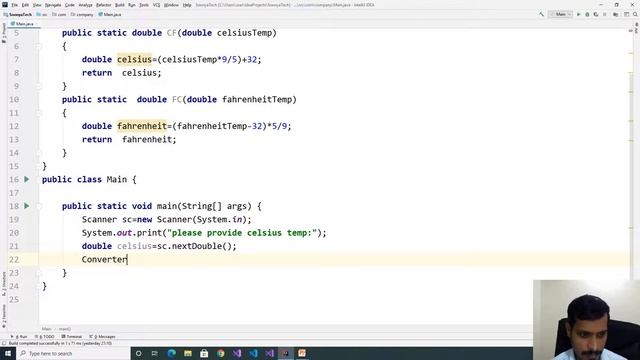The width and height of the screenshot is (640, 360).
Task: Place cursor after Converter on line 22
Action: tap(128, 260)
